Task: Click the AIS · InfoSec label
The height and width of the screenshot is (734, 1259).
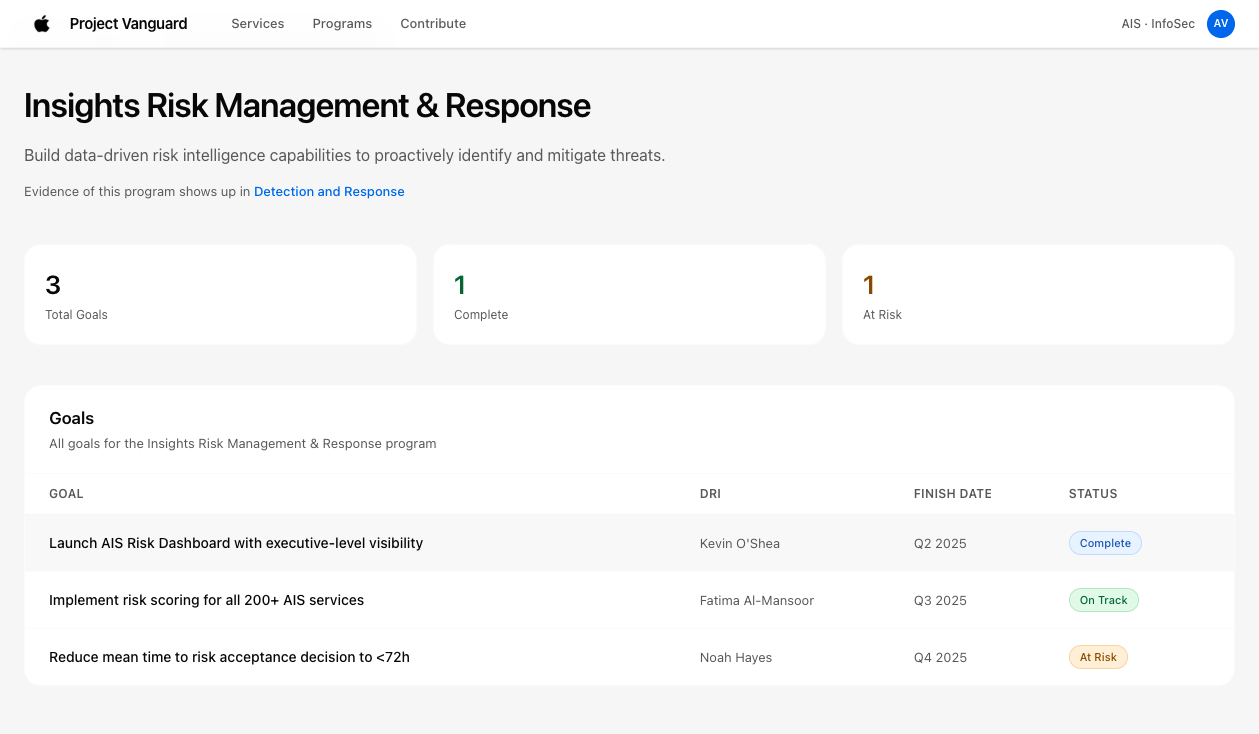Action: 1158,23
